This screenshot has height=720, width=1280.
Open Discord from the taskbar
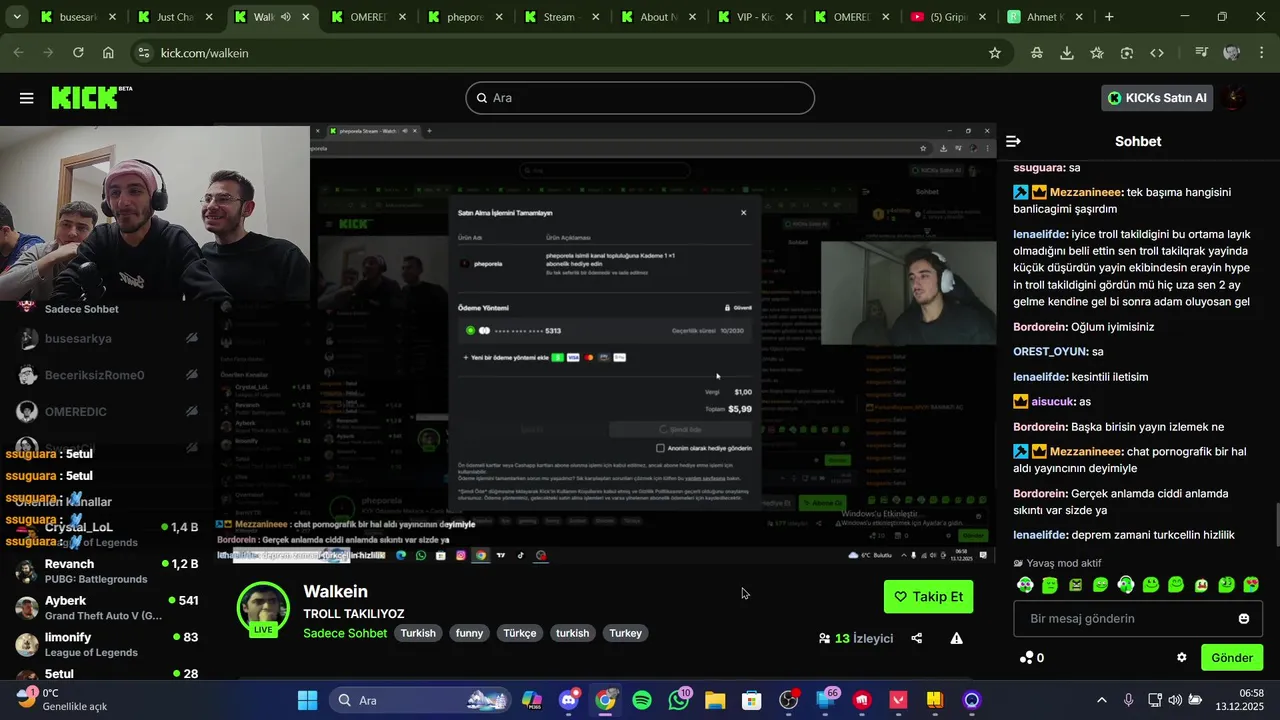coord(569,700)
